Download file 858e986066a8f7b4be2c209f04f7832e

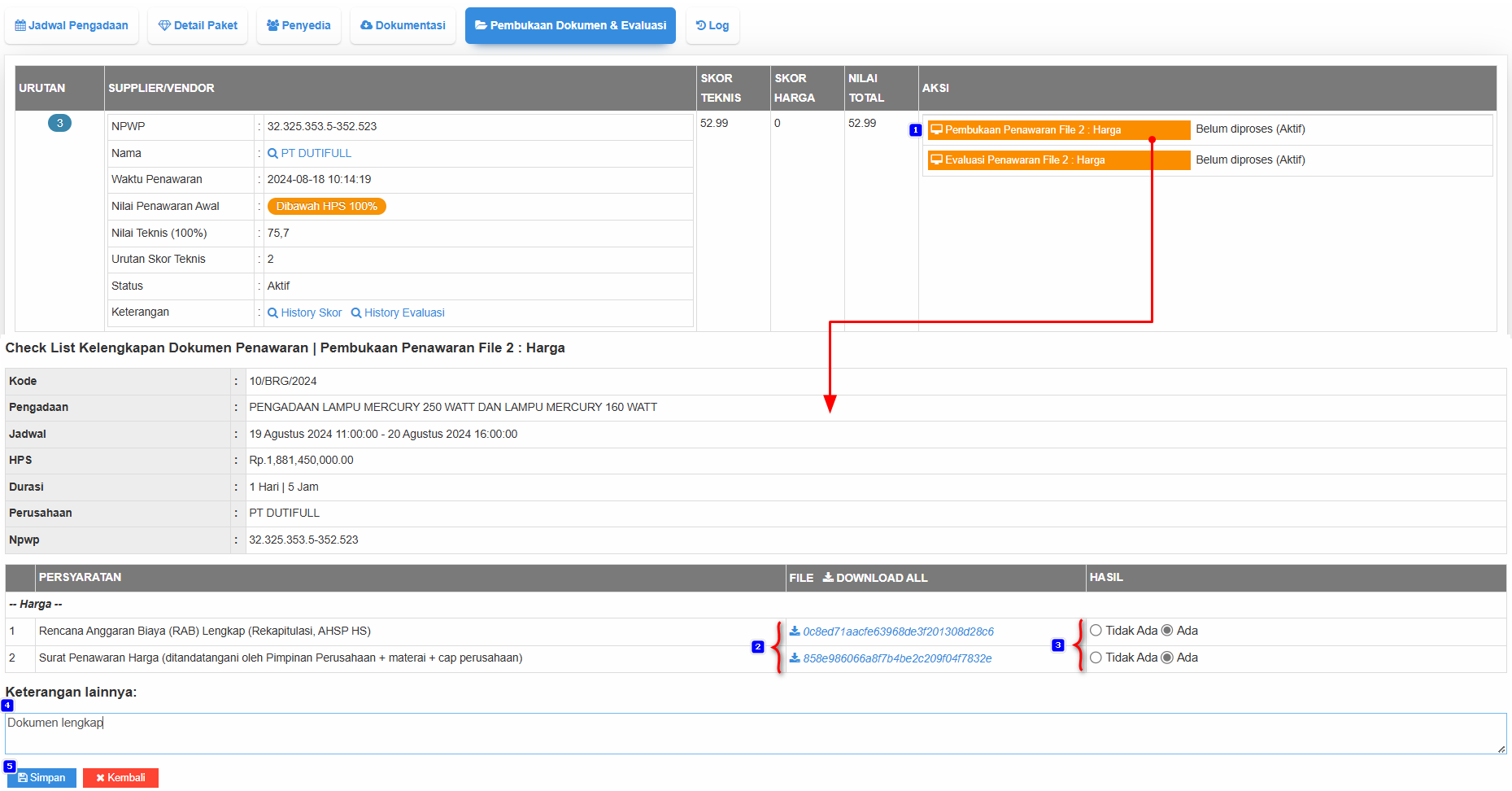click(x=896, y=658)
